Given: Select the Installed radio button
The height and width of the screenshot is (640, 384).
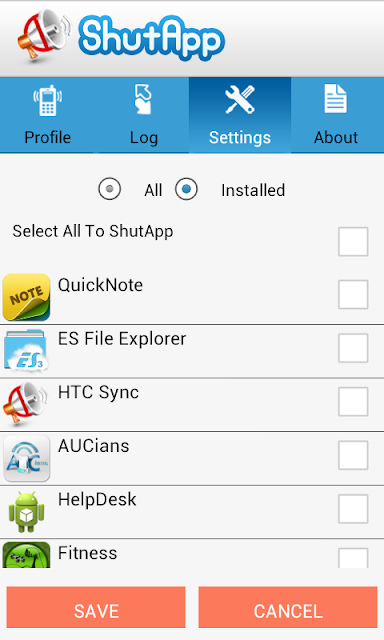Looking at the screenshot, I should point(186,189).
